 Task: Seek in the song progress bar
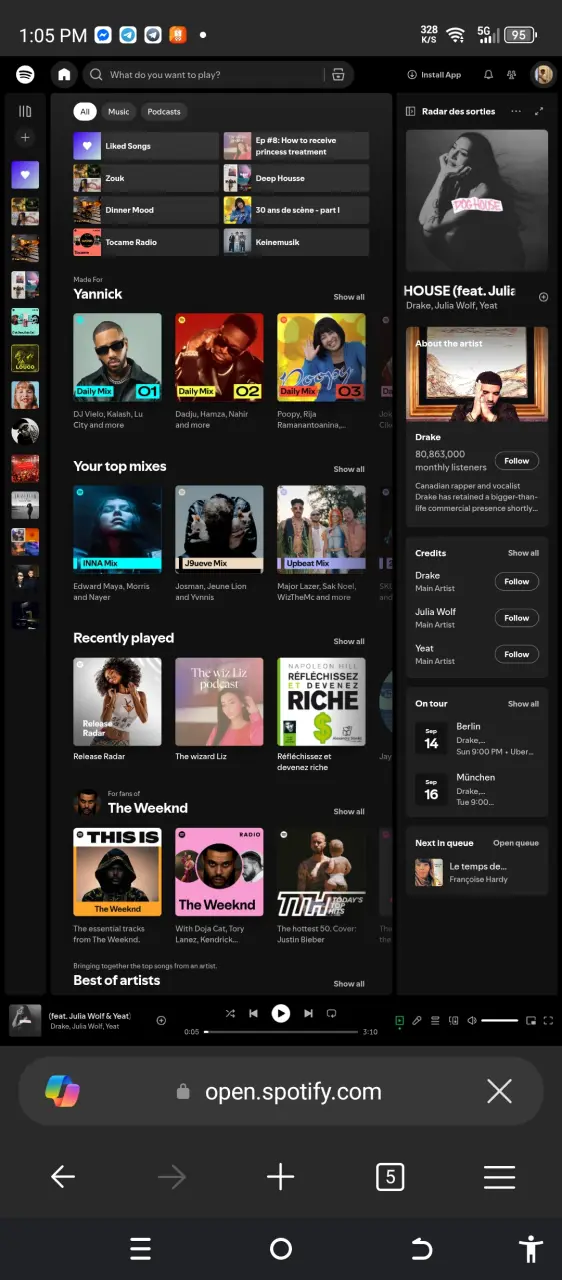pos(281,1031)
